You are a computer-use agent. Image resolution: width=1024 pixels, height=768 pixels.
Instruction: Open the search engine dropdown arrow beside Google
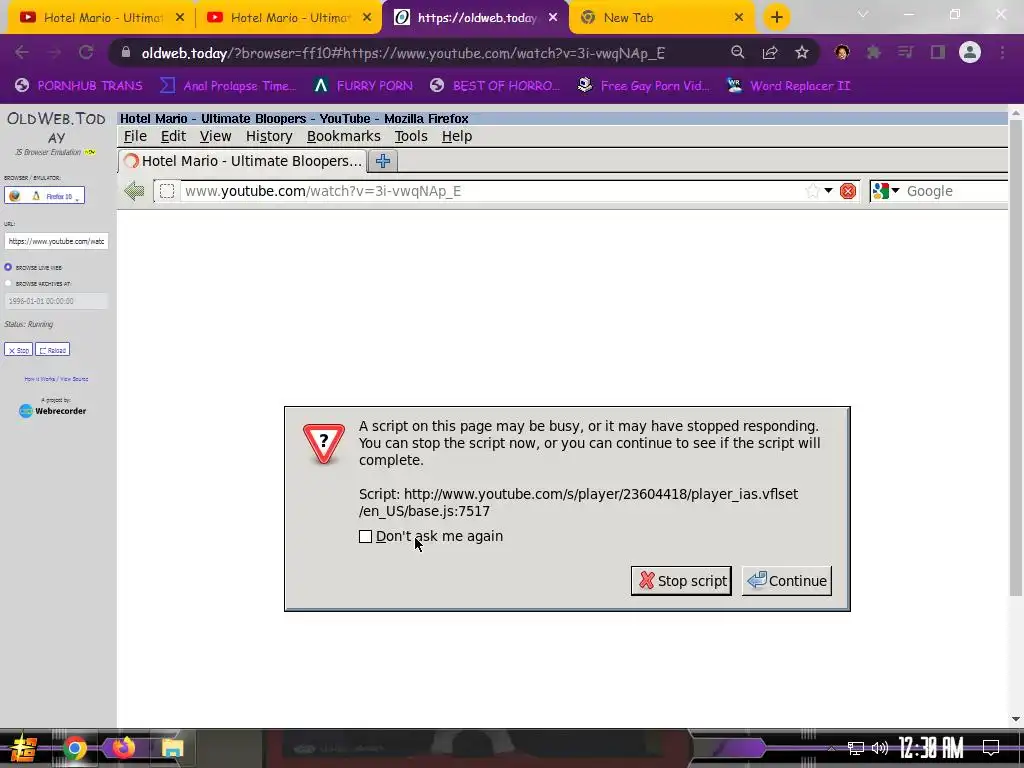click(x=895, y=191)
